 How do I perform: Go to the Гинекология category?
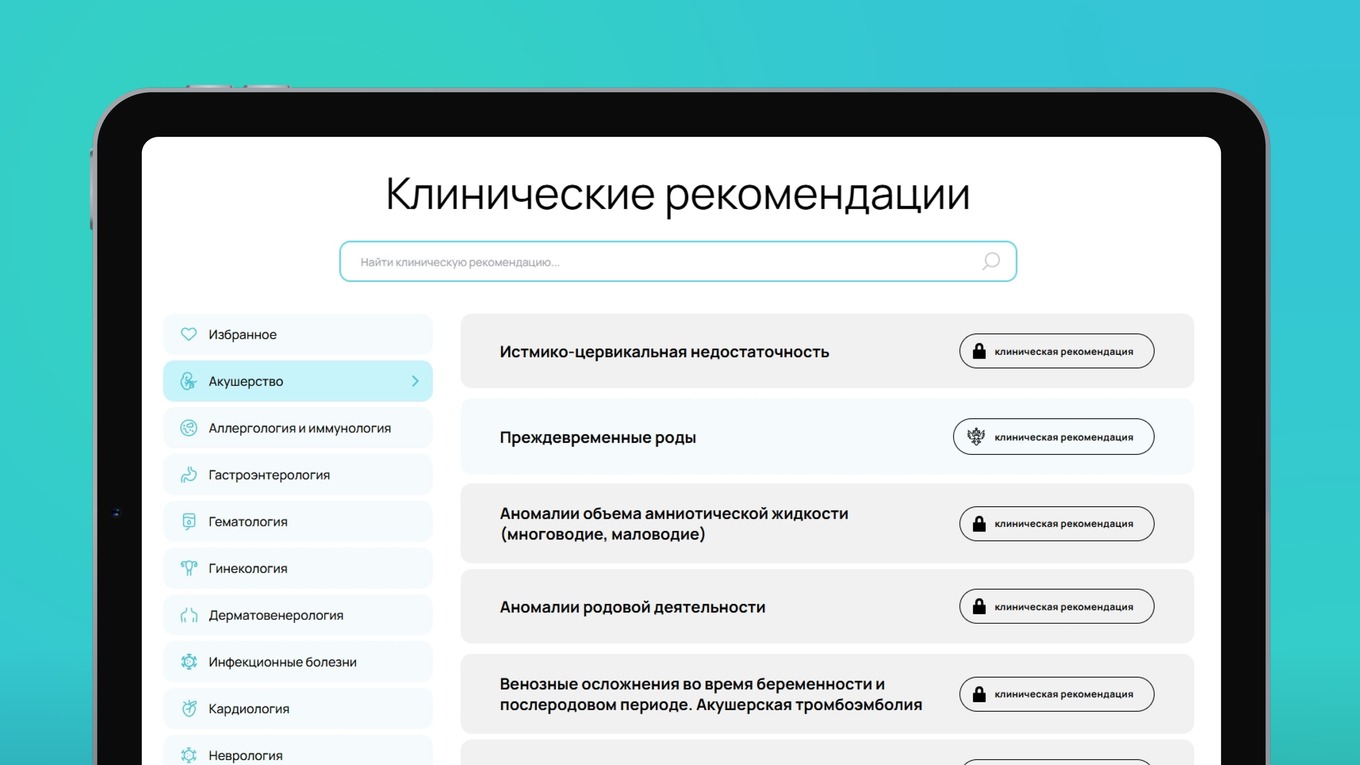pos(298,568)
